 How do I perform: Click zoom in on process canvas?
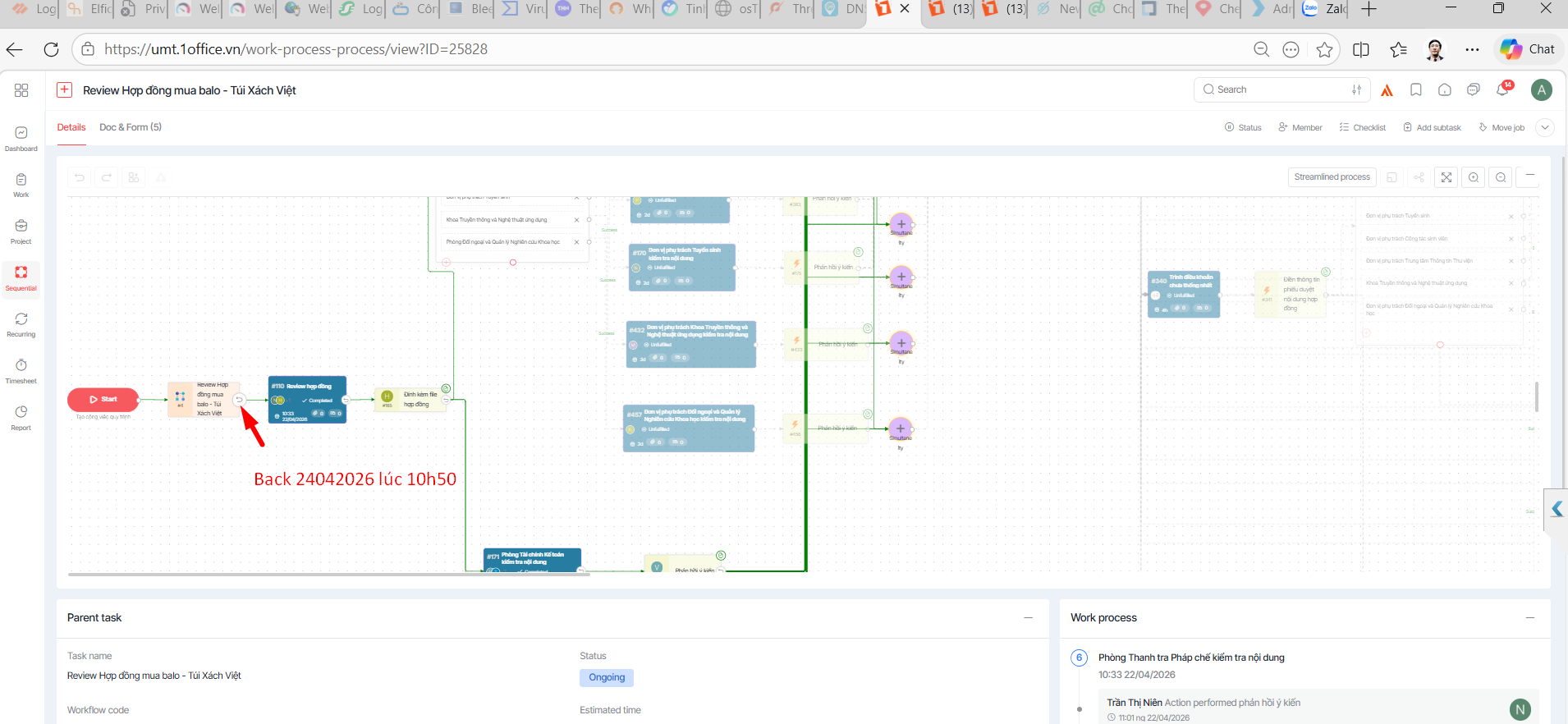point(1474,177)
